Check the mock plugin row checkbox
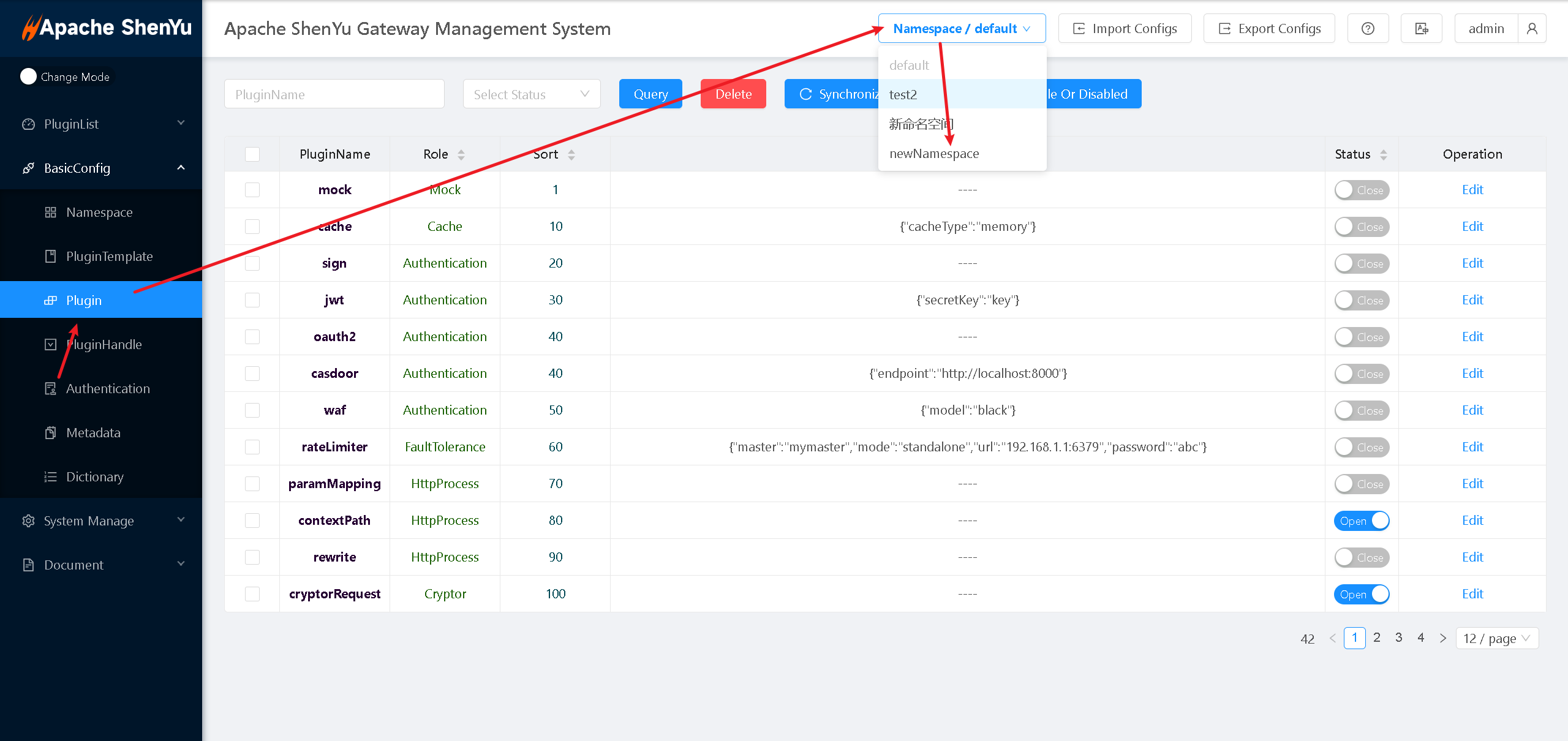1568x741 pixels. click(252, 190)
